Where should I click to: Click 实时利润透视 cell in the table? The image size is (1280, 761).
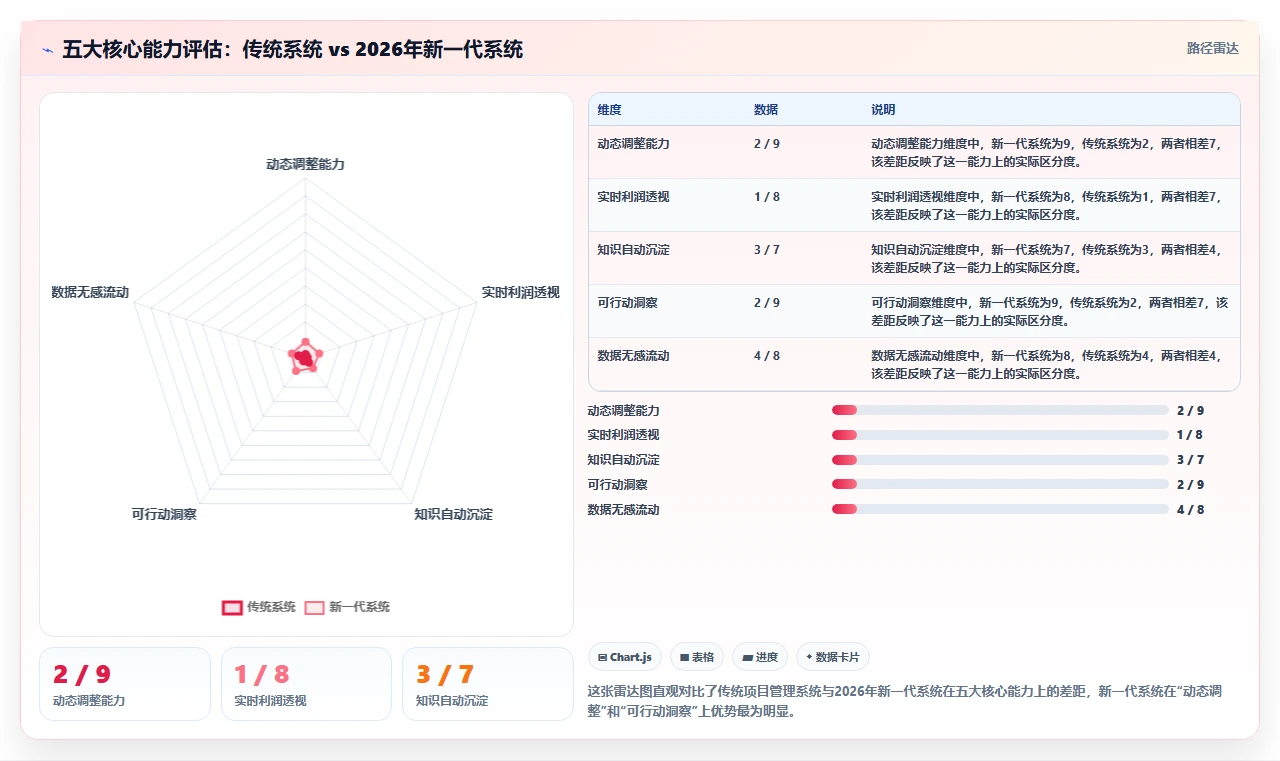tap(634, 197)
